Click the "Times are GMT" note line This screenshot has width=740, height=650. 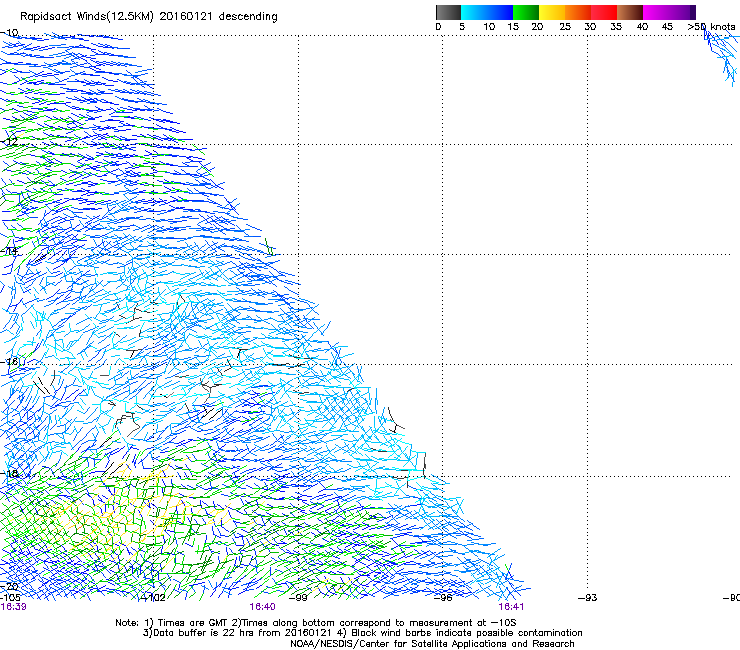tap(316, 623)
